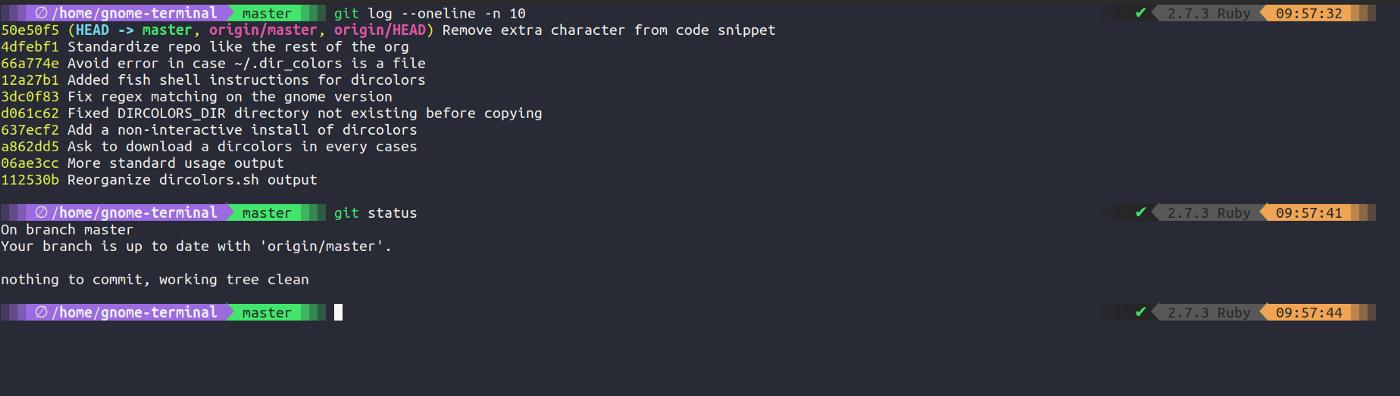1400x396 pixels.
Task: Click the ∅ symbol on the empty last prompt
Action: tap(41, 313)
